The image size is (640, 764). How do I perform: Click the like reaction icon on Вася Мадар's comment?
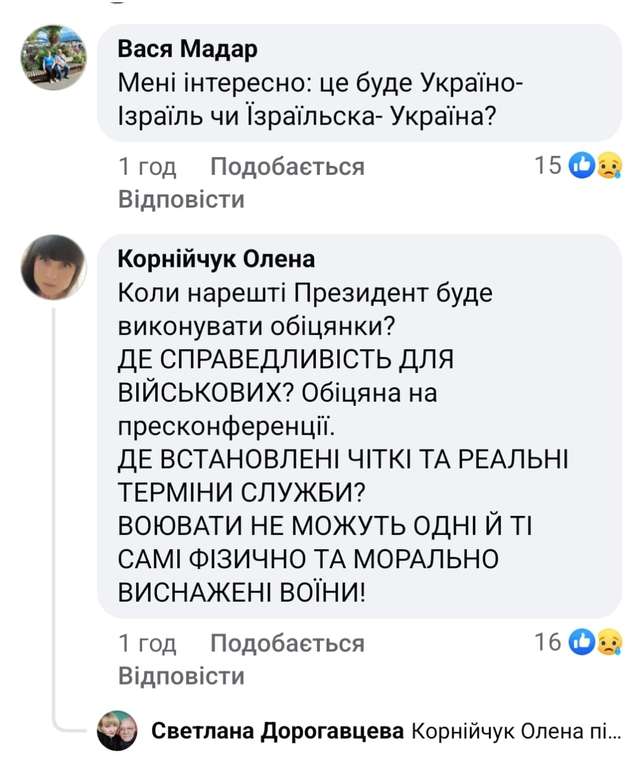582,166
